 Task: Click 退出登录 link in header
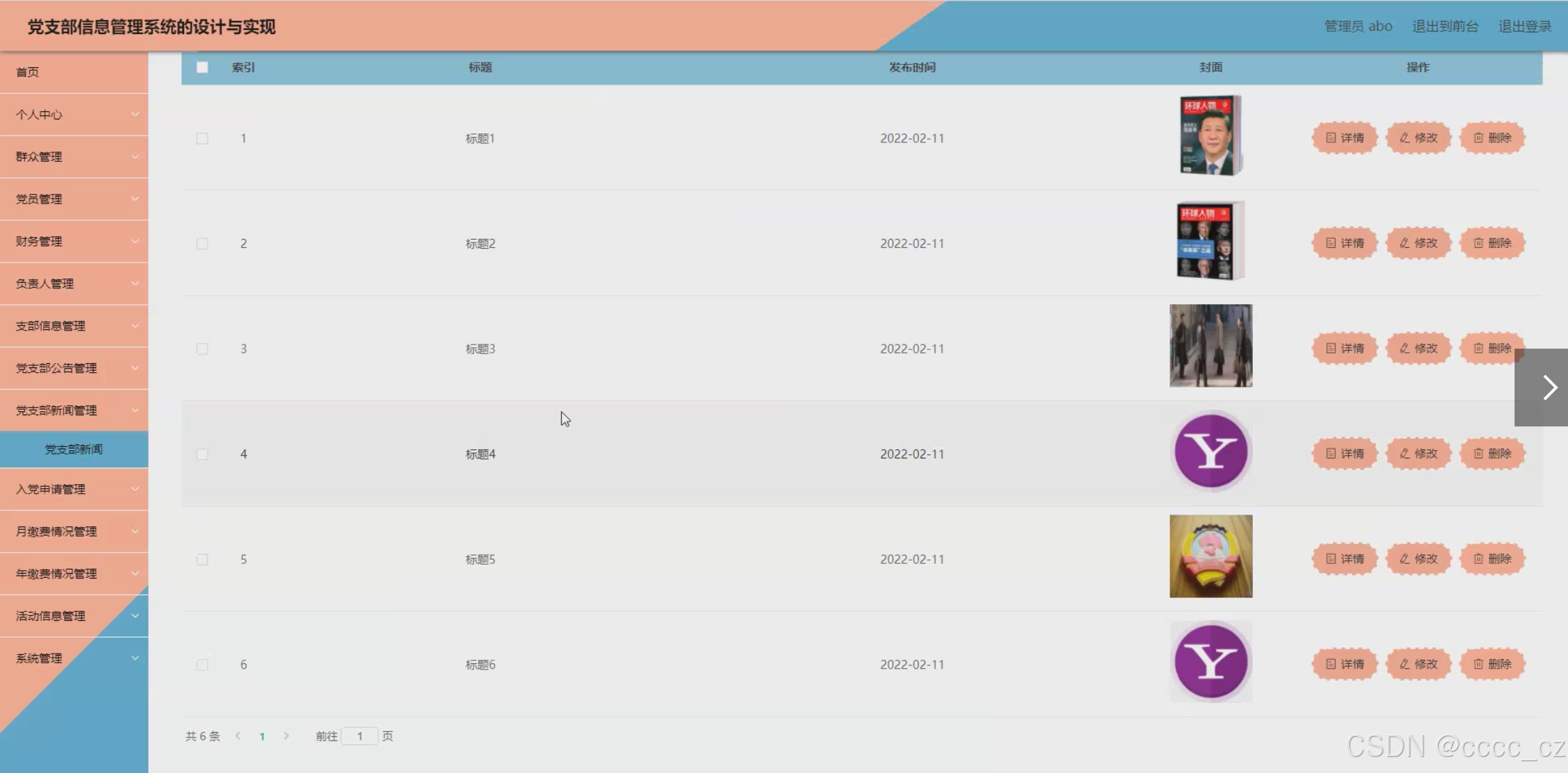pos(1524,26)
